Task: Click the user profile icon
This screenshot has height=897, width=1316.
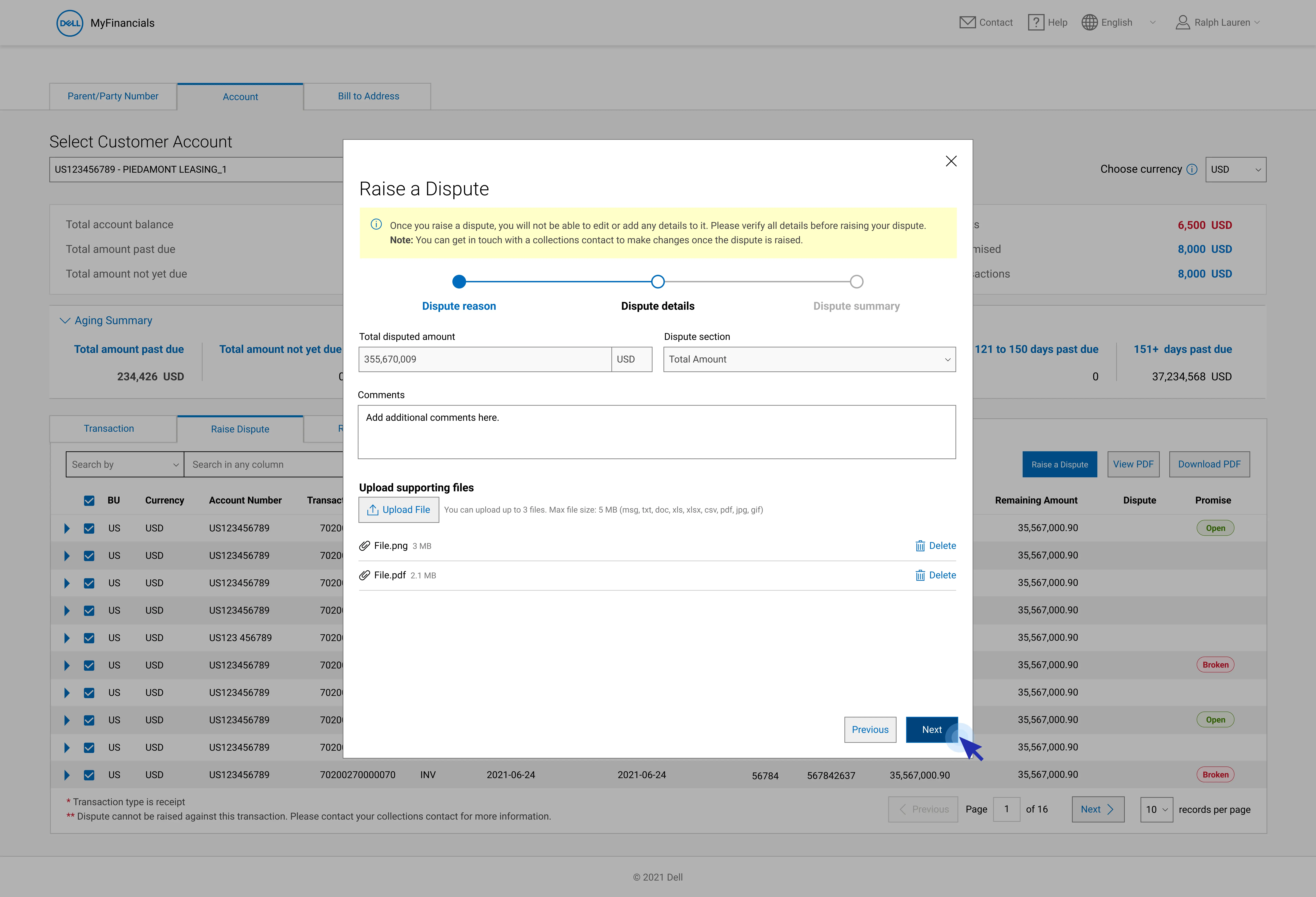Action: (1183, 23)
